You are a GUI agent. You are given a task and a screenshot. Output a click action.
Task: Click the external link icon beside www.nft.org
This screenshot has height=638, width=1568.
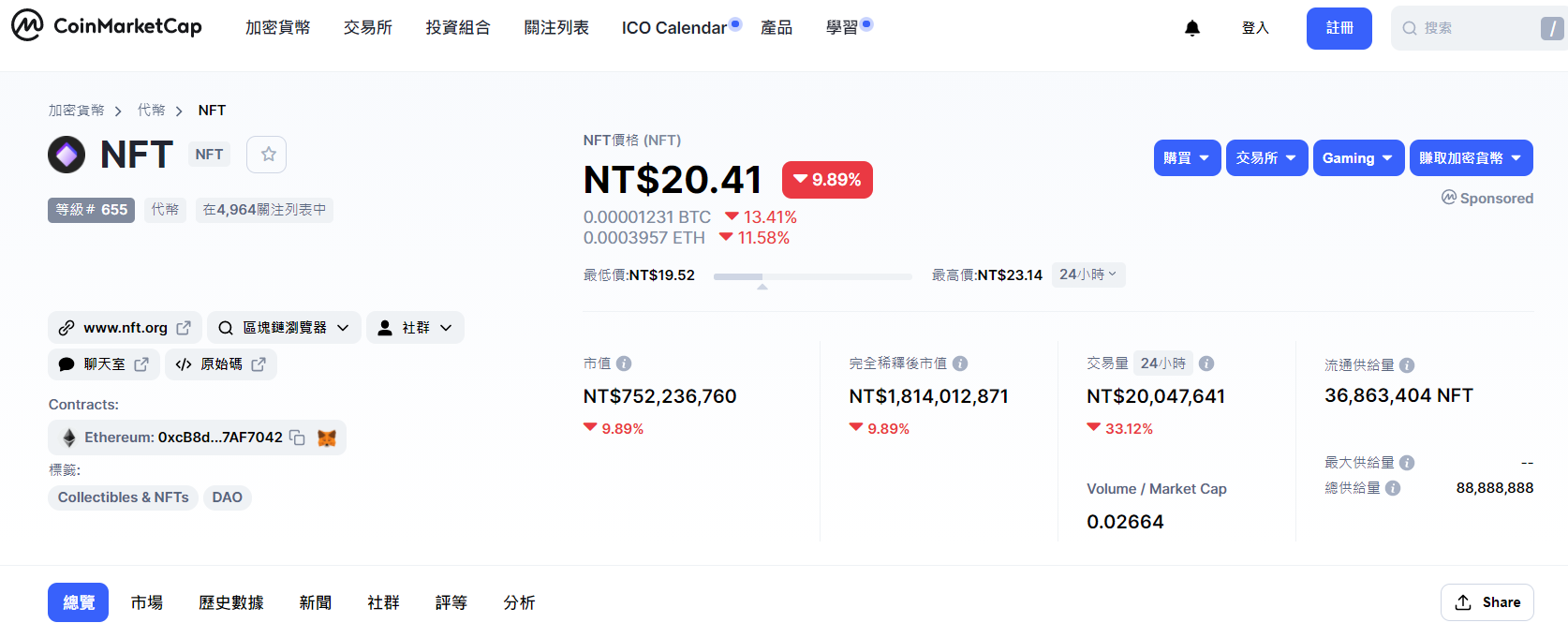[x=184, y=328]
